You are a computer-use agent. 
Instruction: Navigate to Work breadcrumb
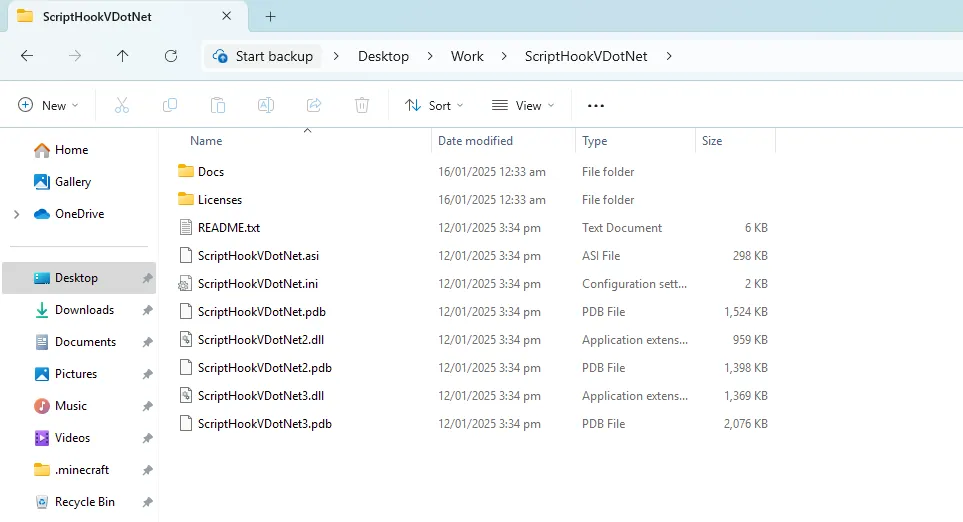click(x=467, y=56)
